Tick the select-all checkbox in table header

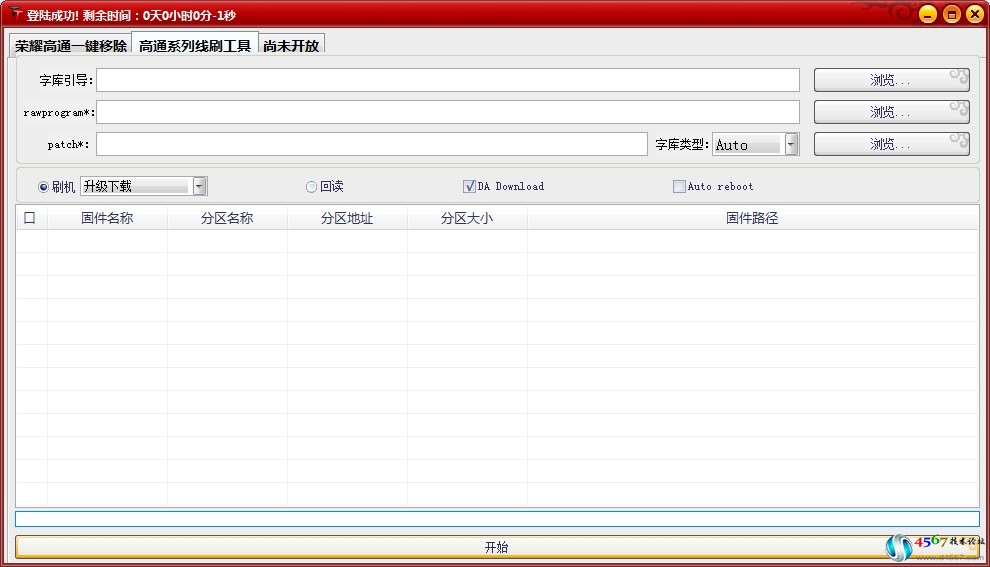(x=30, y=218)
